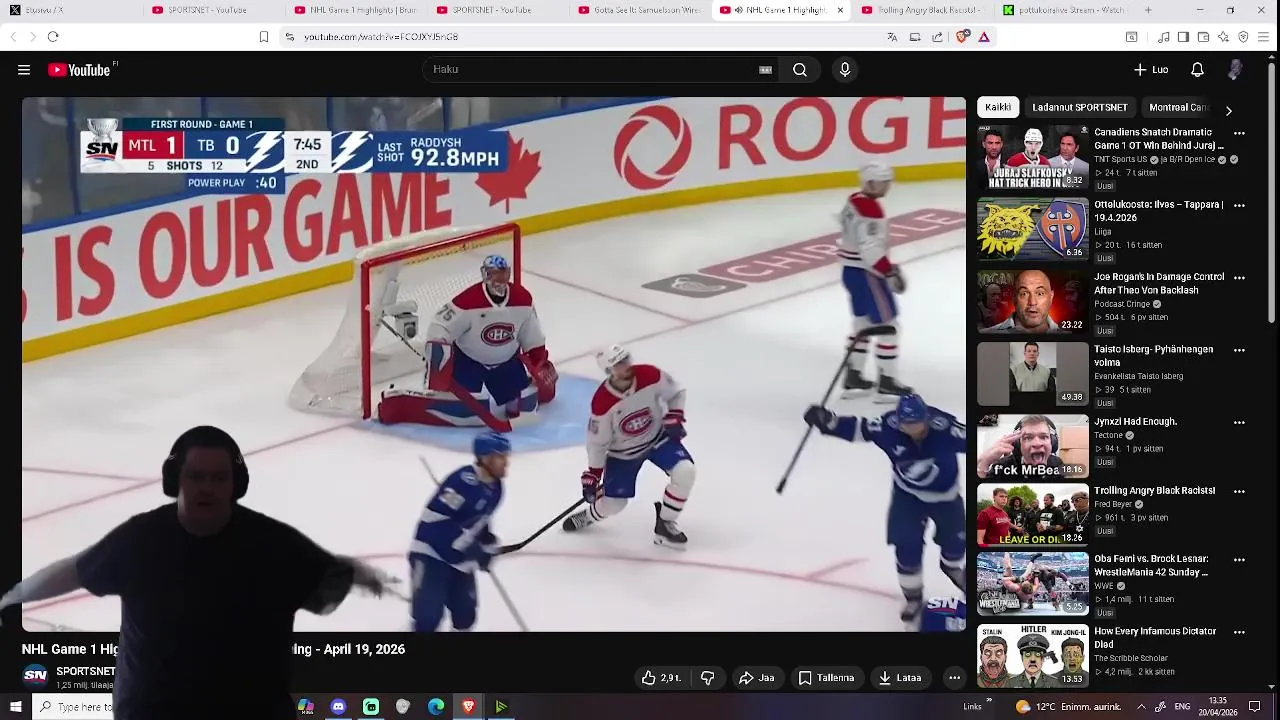Viewport: 1280px width, 720px height.
Task: Open the YouTube hamburger guide menu
Action: [x=24, y=70]
